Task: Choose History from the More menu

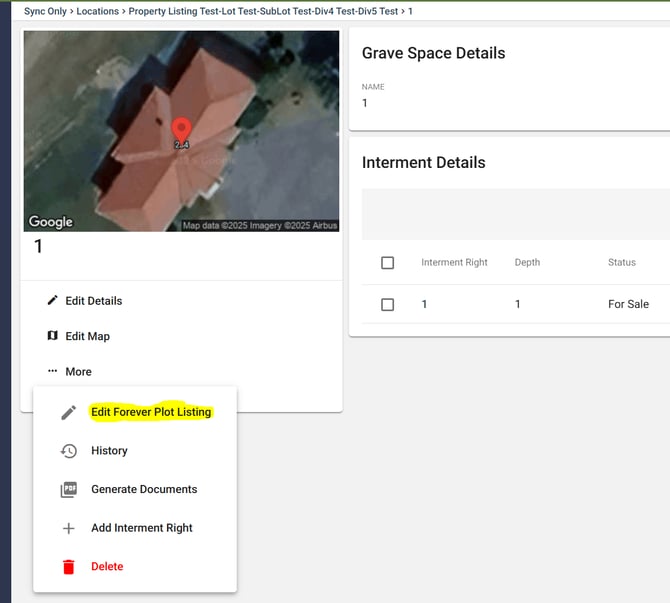Action: point(109,451)
